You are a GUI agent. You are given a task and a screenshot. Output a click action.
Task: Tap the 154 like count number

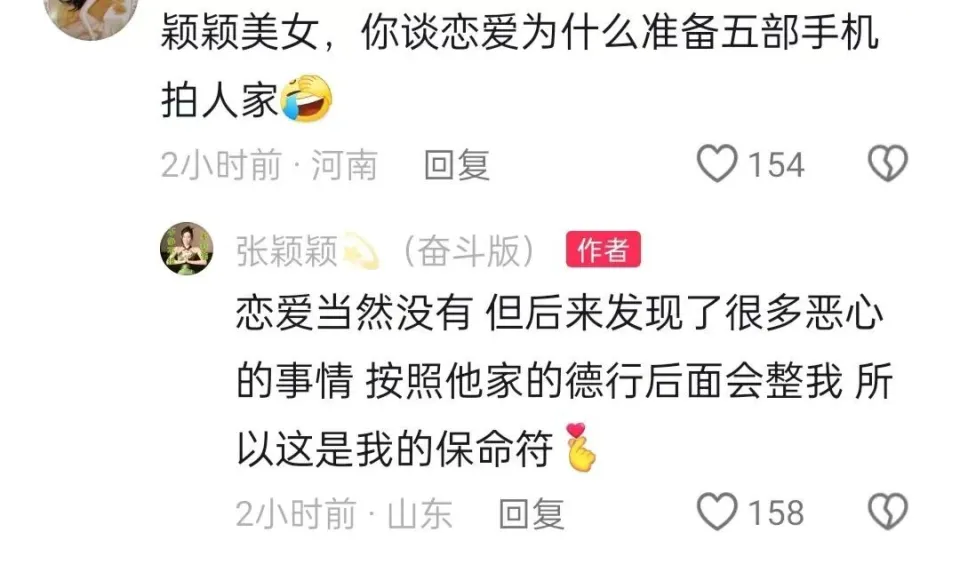(x=776, y=165)
